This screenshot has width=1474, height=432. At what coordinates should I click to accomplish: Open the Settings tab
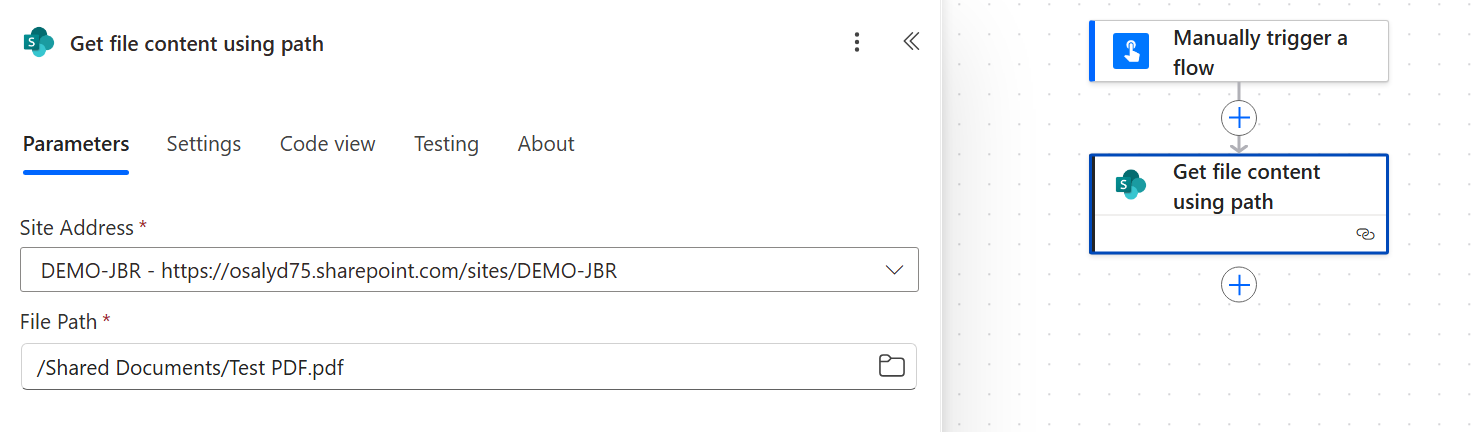(x=204, y=144)
